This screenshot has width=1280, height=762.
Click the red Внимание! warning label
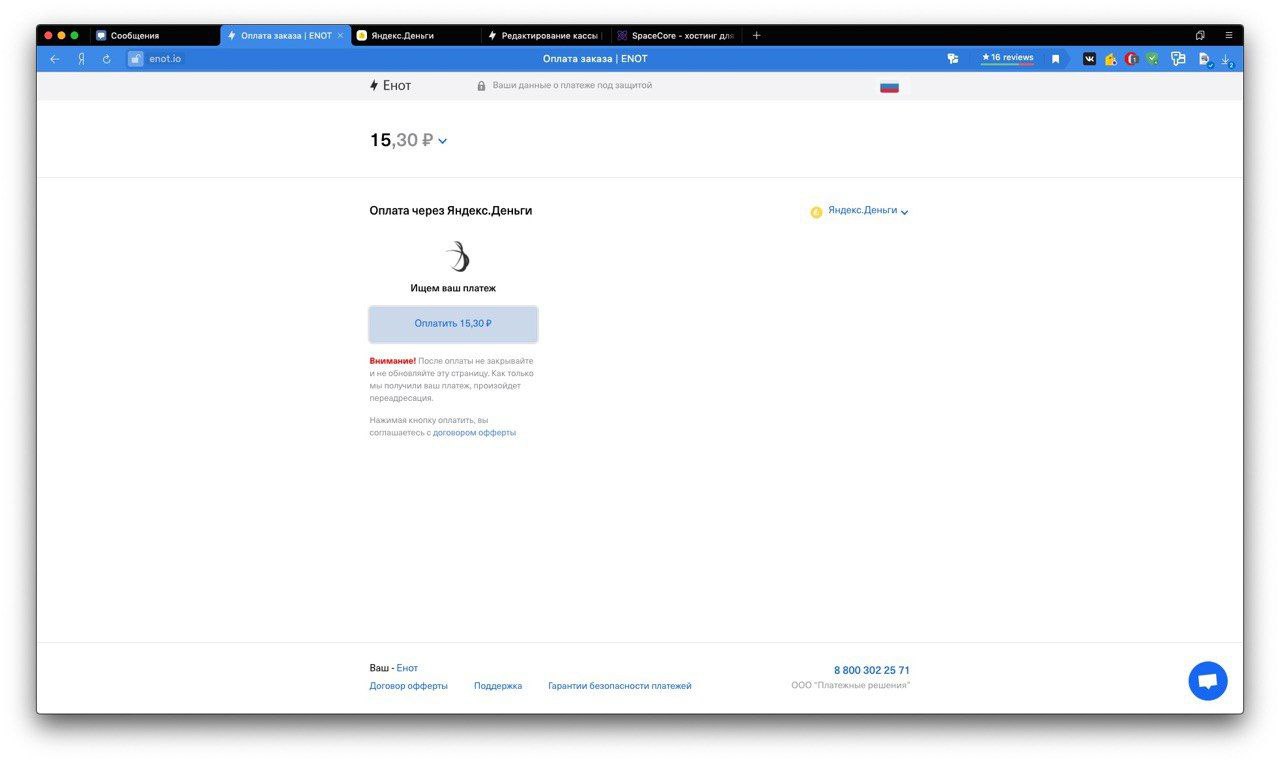(392, 361)
